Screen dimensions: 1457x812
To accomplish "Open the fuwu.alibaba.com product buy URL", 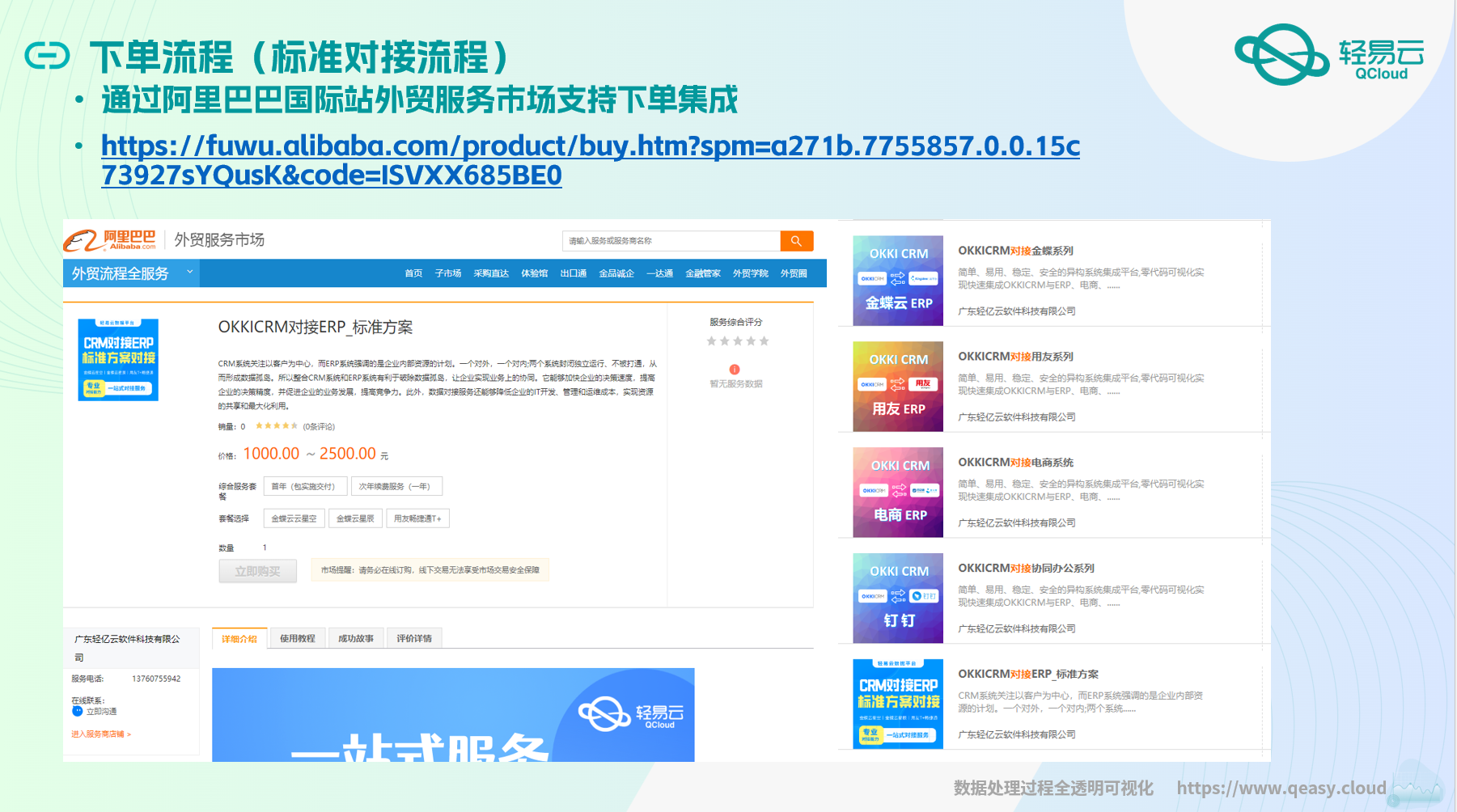I will click(591, 160).
